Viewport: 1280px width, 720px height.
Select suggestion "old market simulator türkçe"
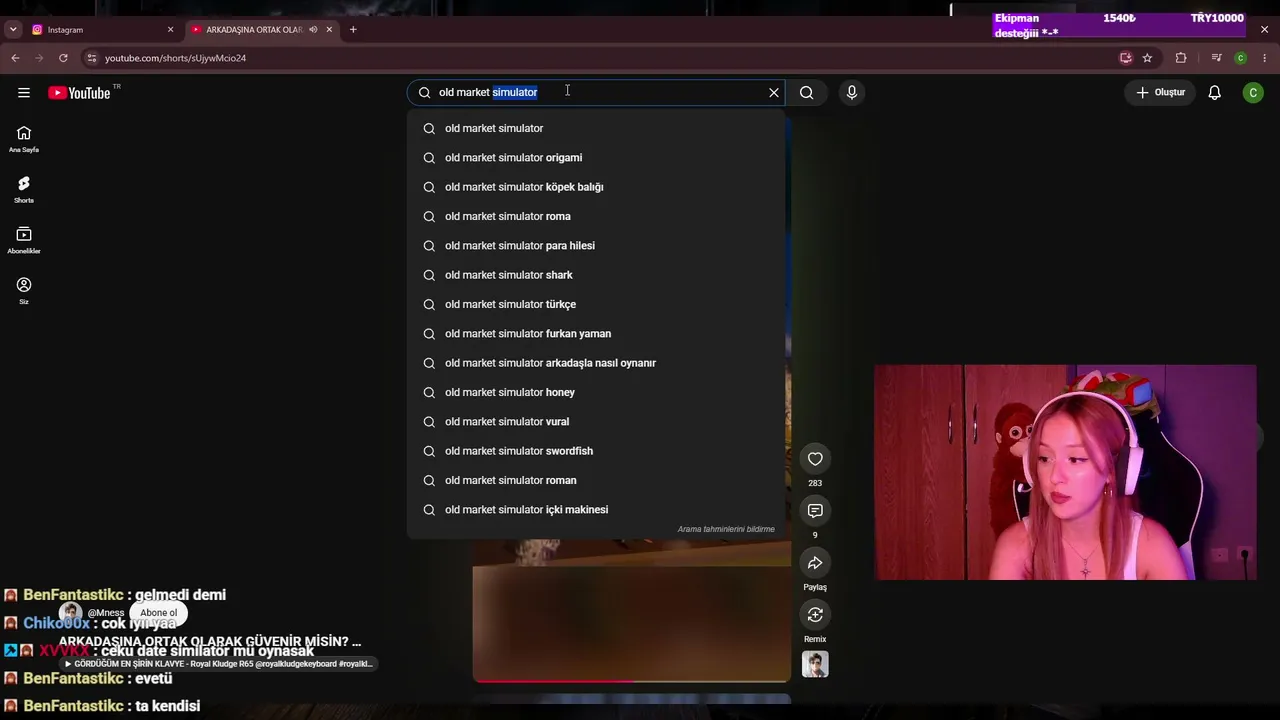(596, 304)
